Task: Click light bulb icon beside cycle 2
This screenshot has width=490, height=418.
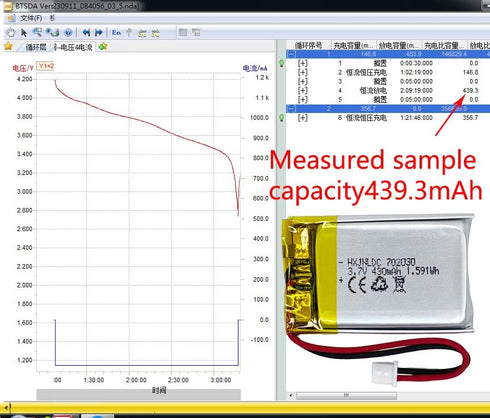Action: 282,118
